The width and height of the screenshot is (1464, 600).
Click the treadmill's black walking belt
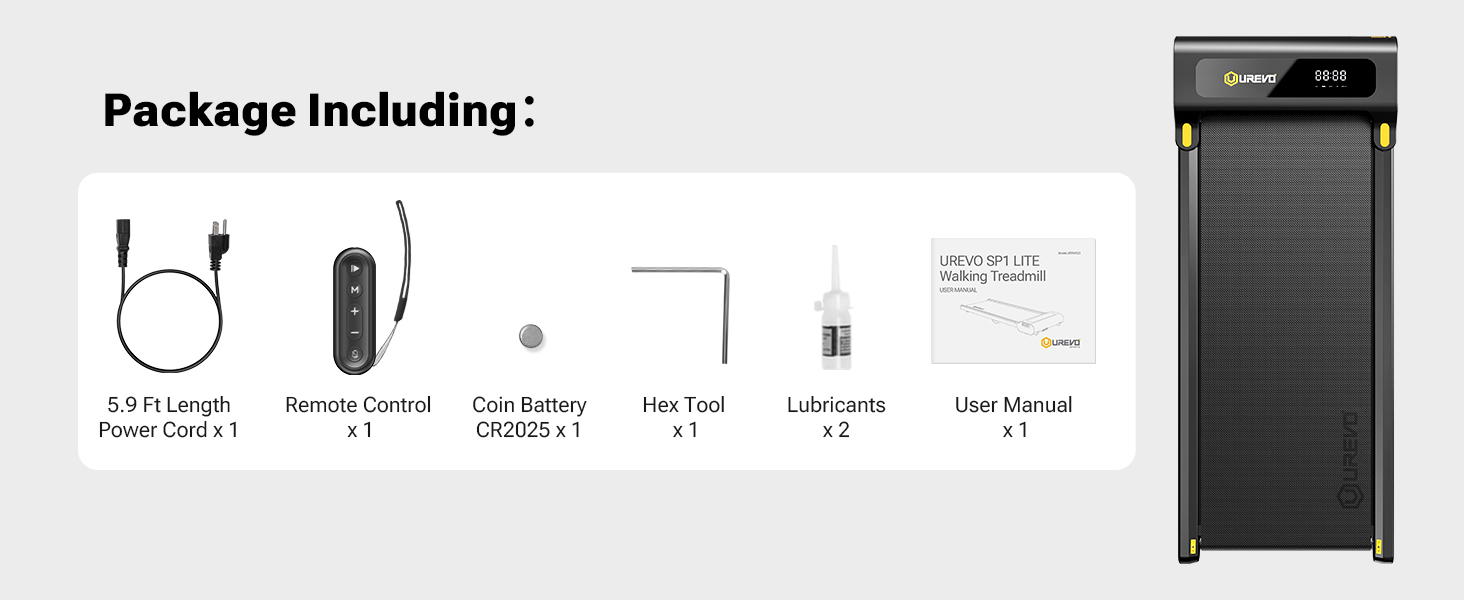click(x=1285, y=330)
